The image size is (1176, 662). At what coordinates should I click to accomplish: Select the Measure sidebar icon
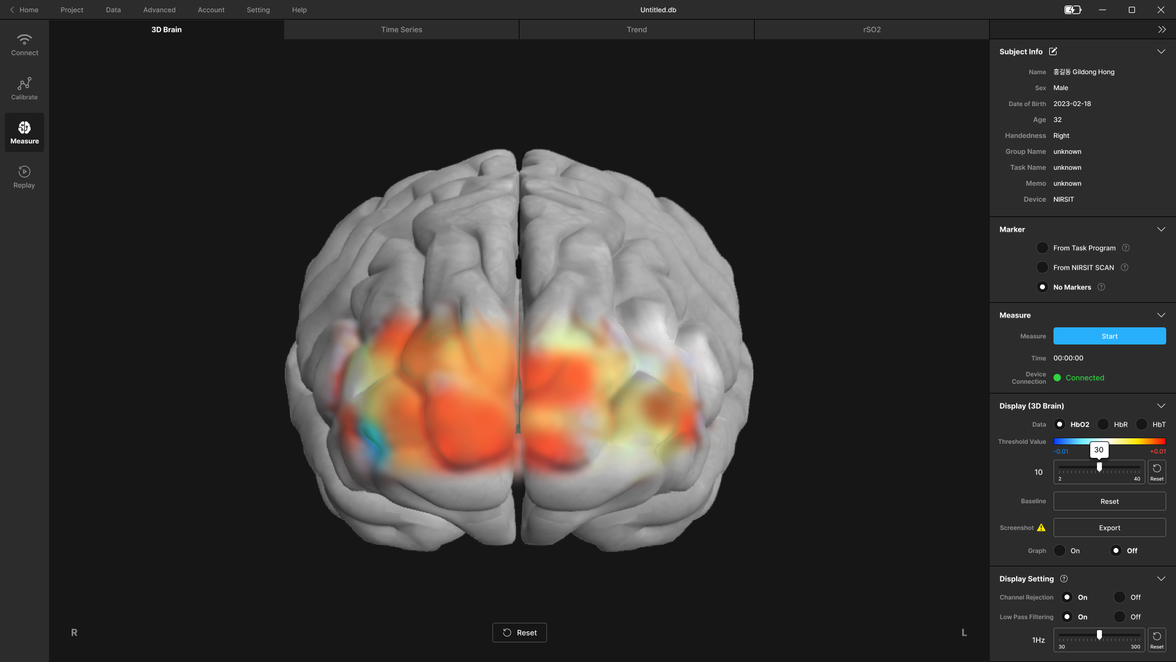click(x=24, y=133)
